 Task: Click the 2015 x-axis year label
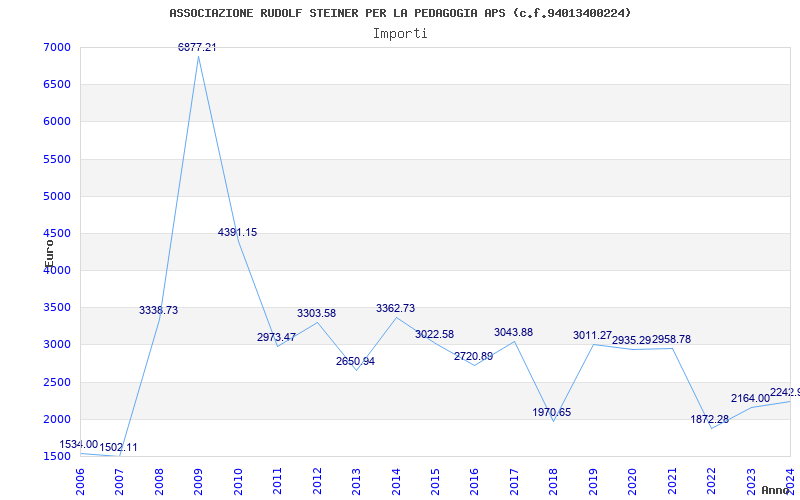(x=435, y=481)
